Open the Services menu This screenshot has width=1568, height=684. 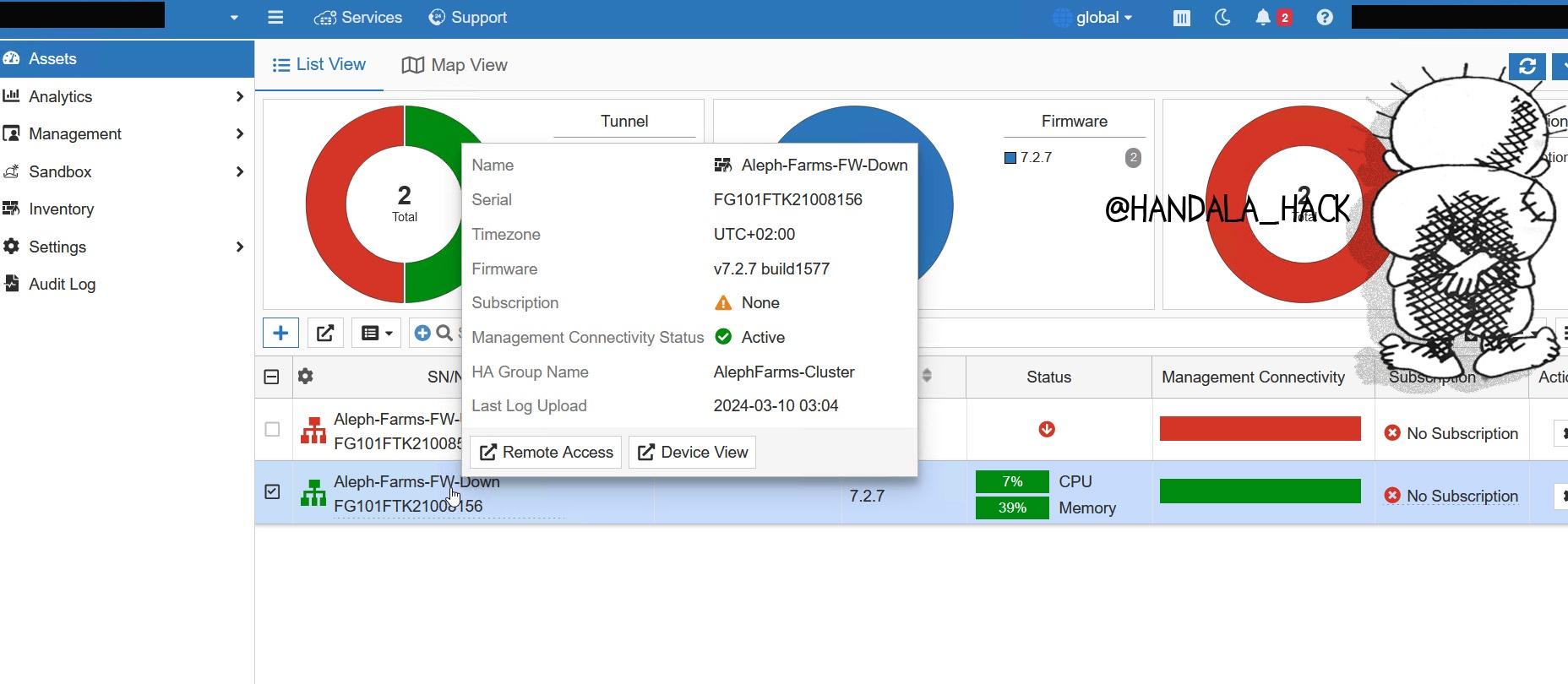tap(358, 18)
